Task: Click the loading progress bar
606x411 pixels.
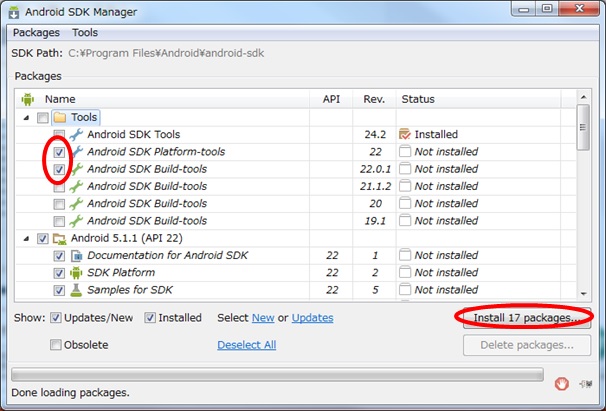Action: (x=277, y=375)
